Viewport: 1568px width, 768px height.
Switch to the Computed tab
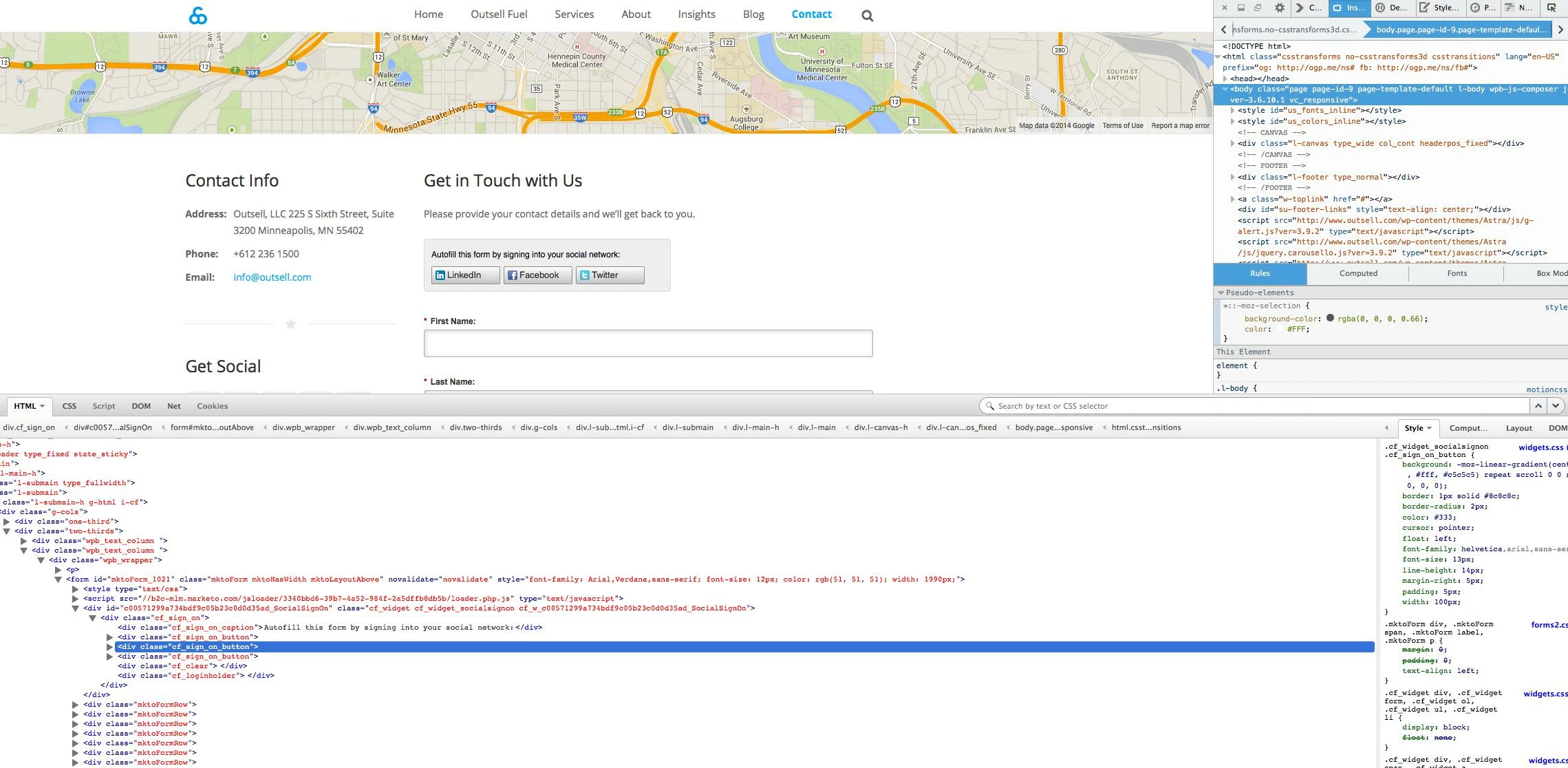pyautogui.click(x=1357, y=273)
